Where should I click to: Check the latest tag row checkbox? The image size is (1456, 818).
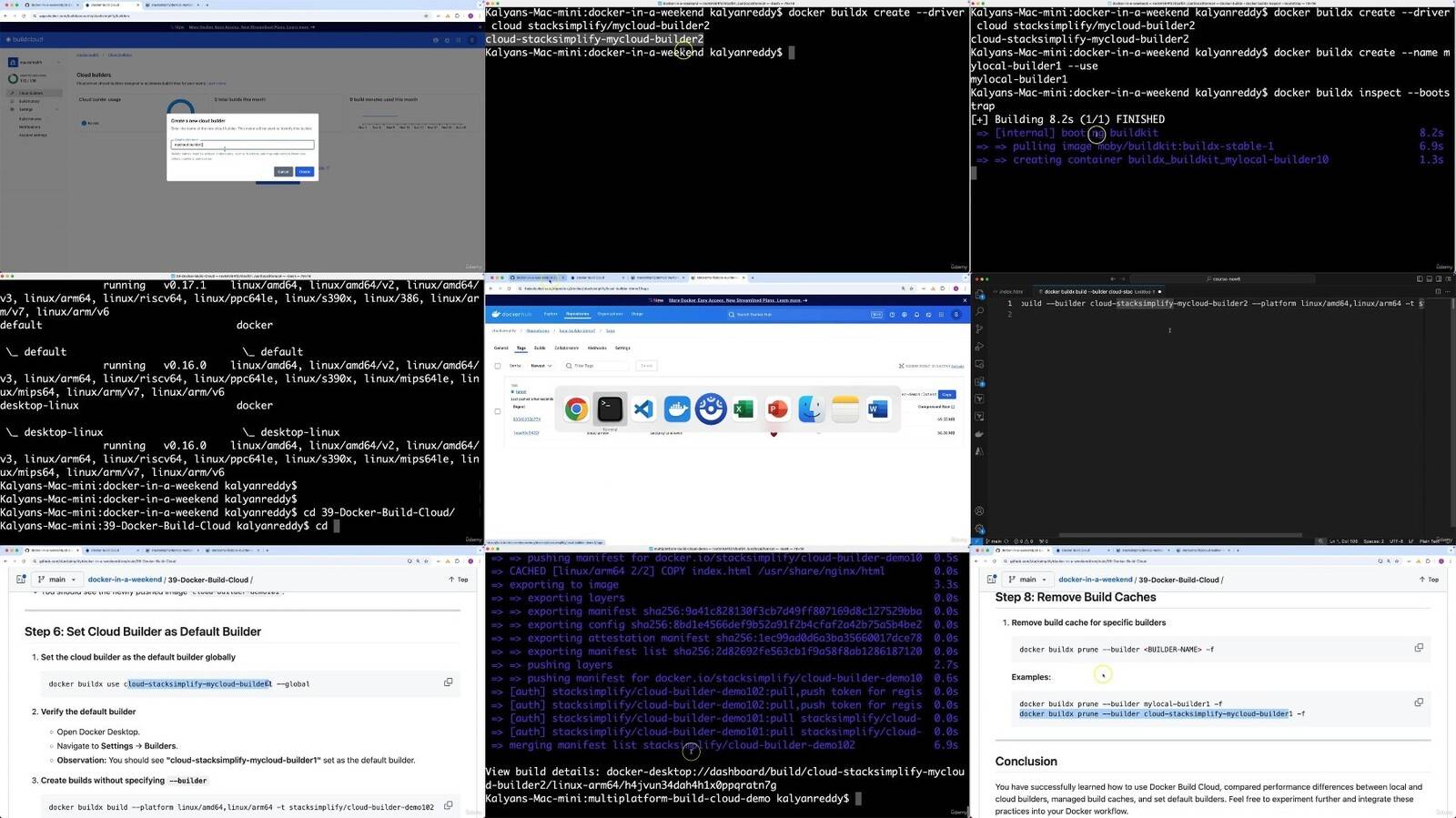[x=498, y=411]
